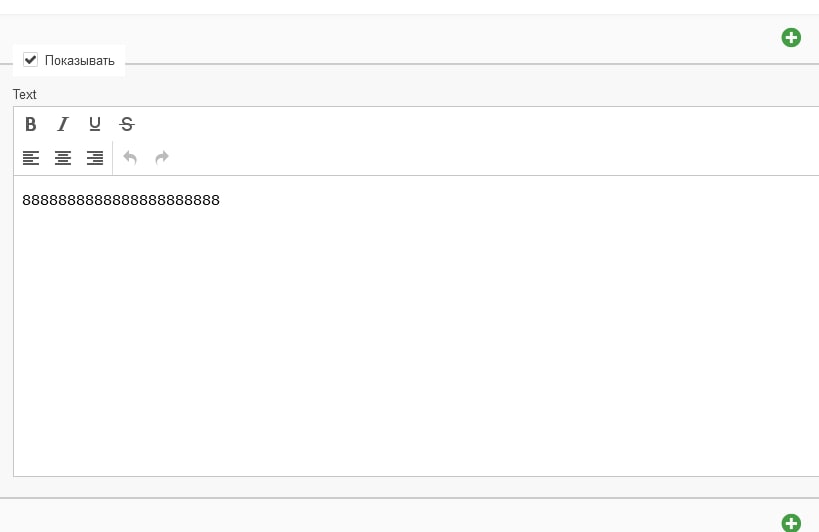
Task: Click the Показывать label text
Action: point(80,61)
